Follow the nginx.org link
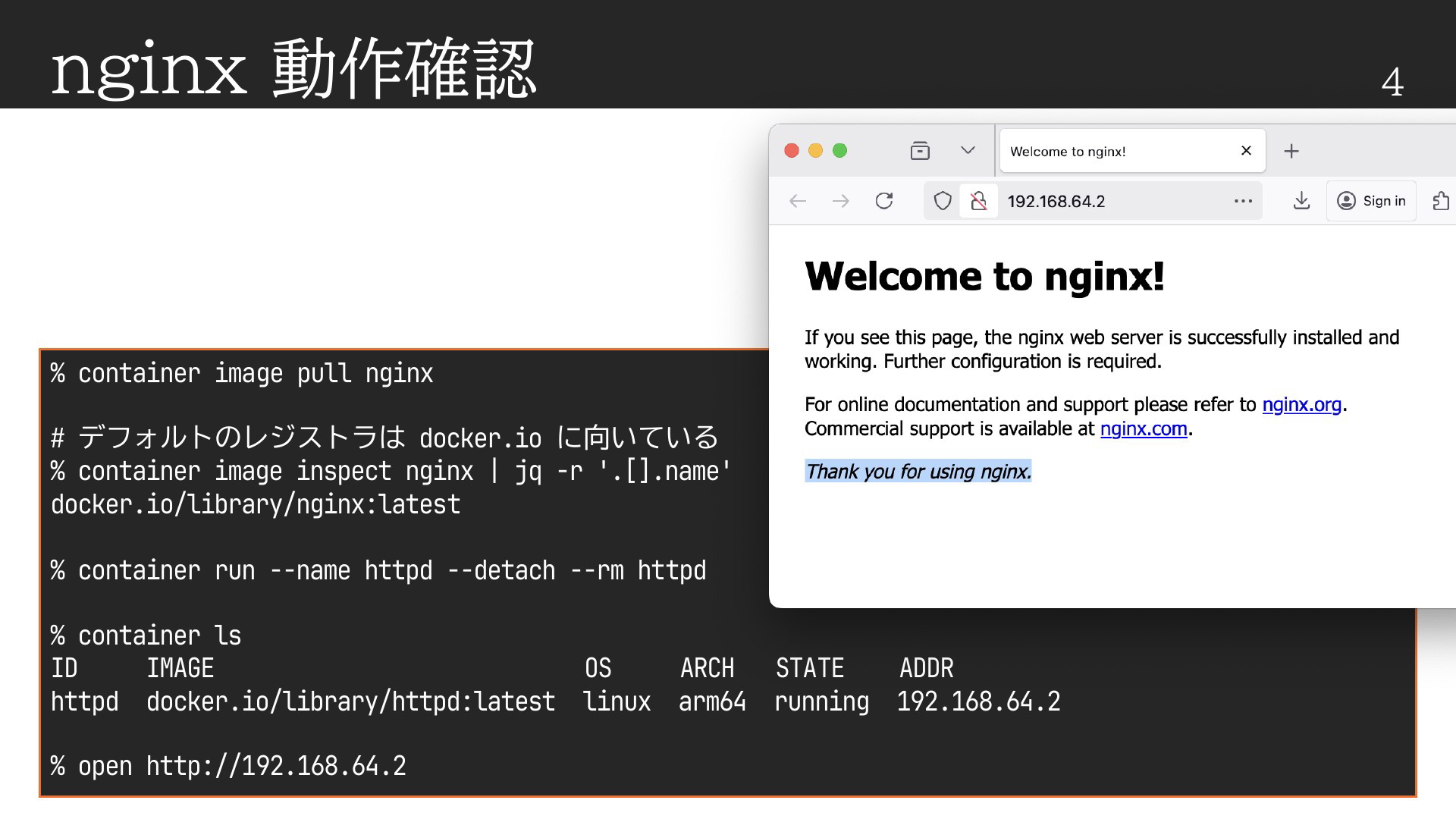The image size is (1456, 819). [1301, 405]
